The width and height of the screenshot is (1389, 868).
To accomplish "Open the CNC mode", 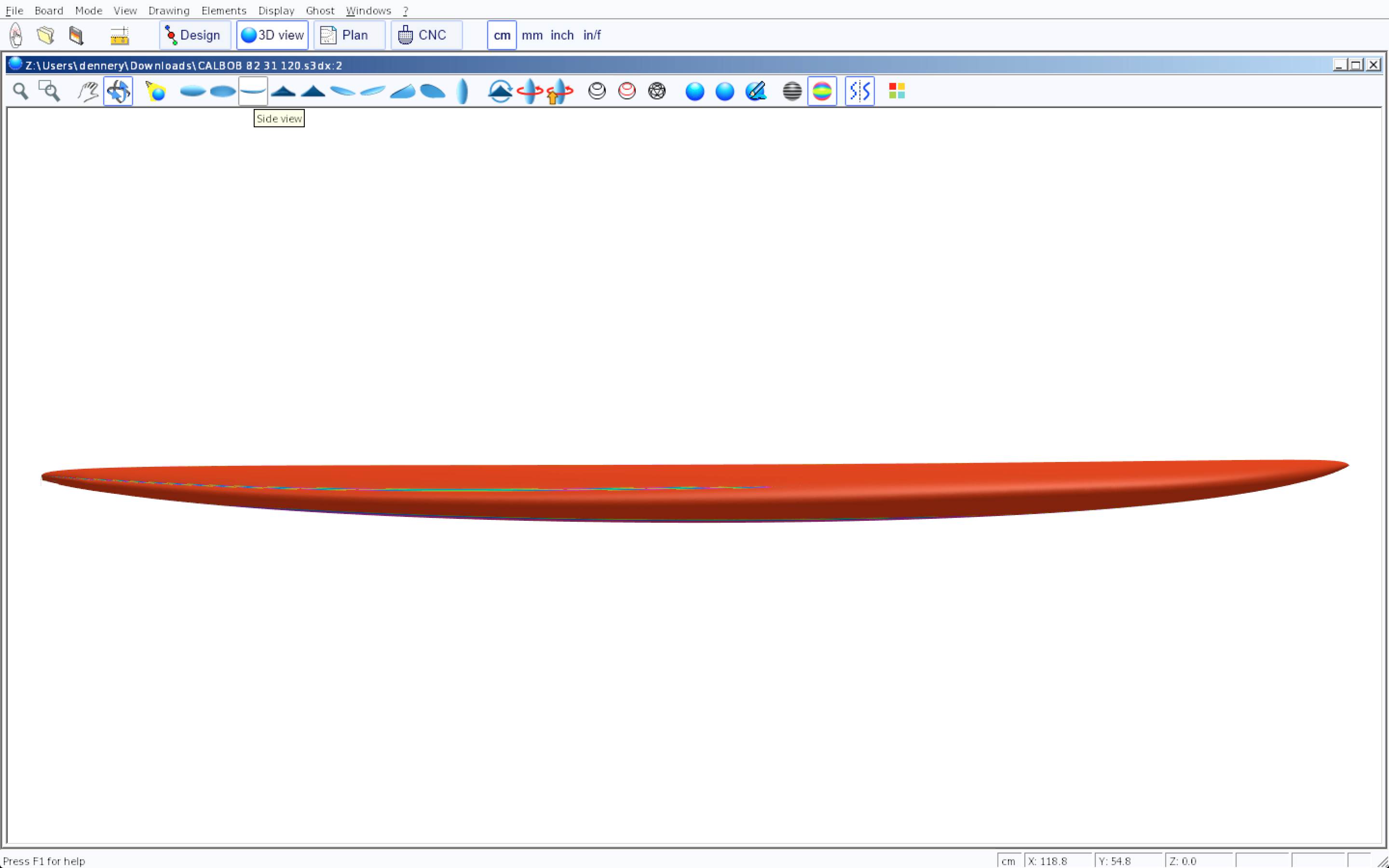I will pos(426,36).
